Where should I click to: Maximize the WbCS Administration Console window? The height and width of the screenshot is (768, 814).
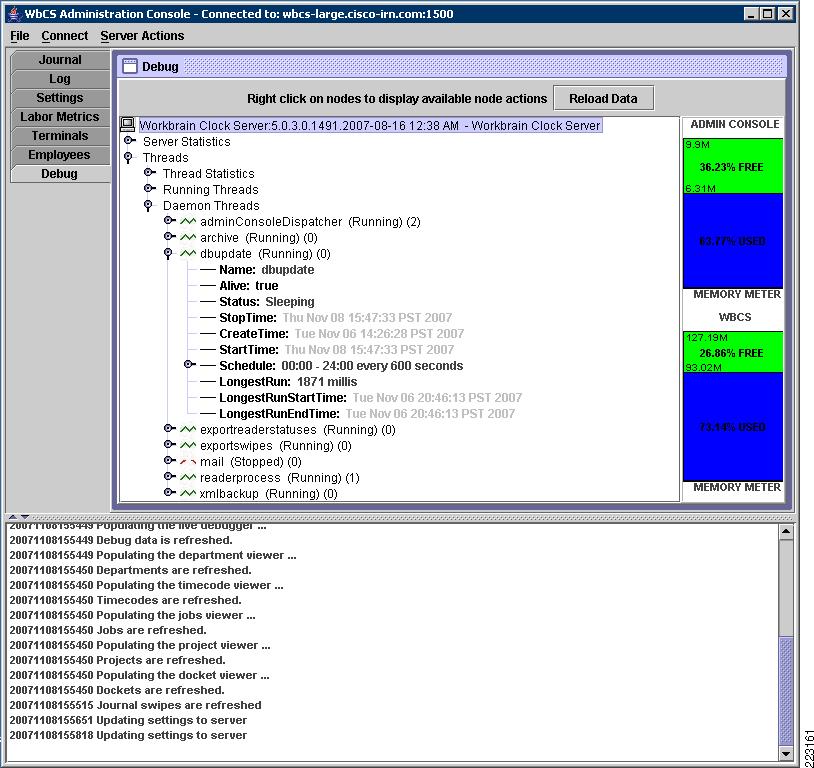click(x=768, y=14)
